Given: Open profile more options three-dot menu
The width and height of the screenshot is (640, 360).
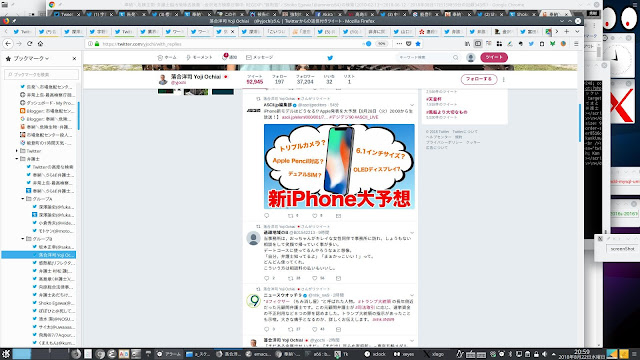Looking at the screenshot, I should (x=504, y=80).
